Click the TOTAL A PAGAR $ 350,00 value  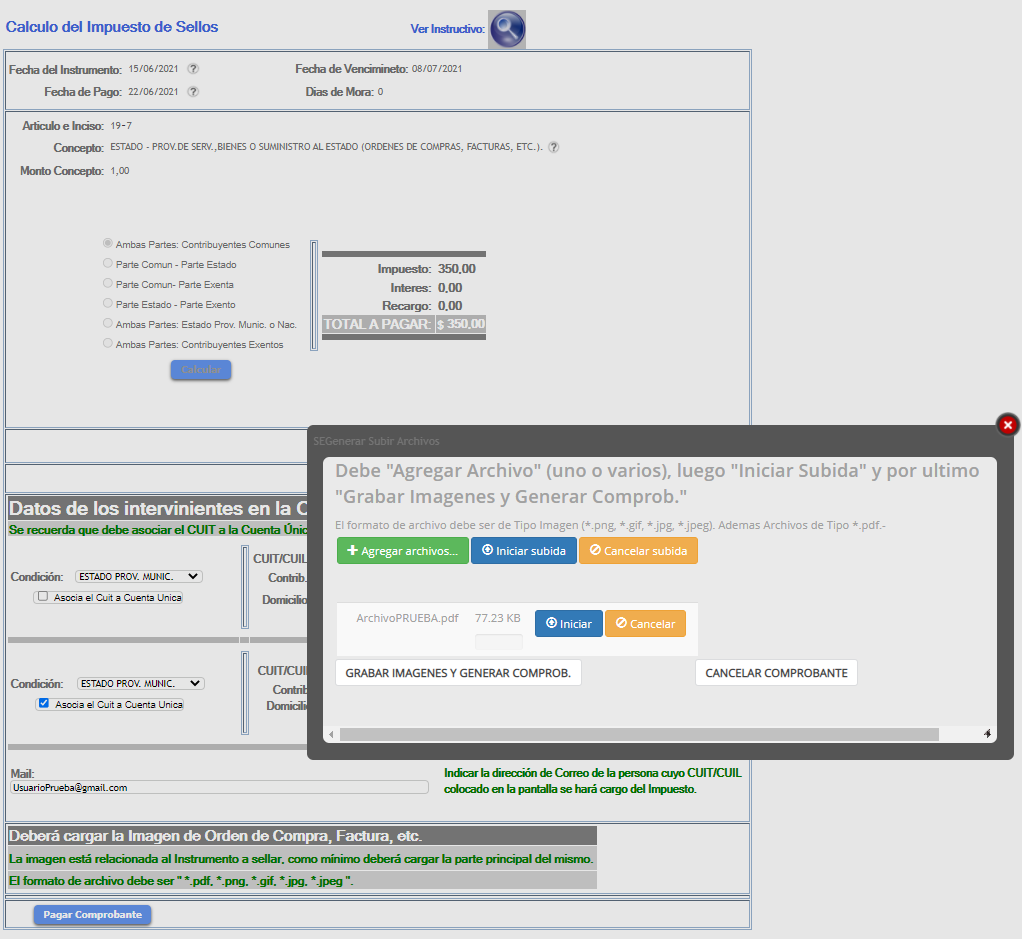pos(461,324)
